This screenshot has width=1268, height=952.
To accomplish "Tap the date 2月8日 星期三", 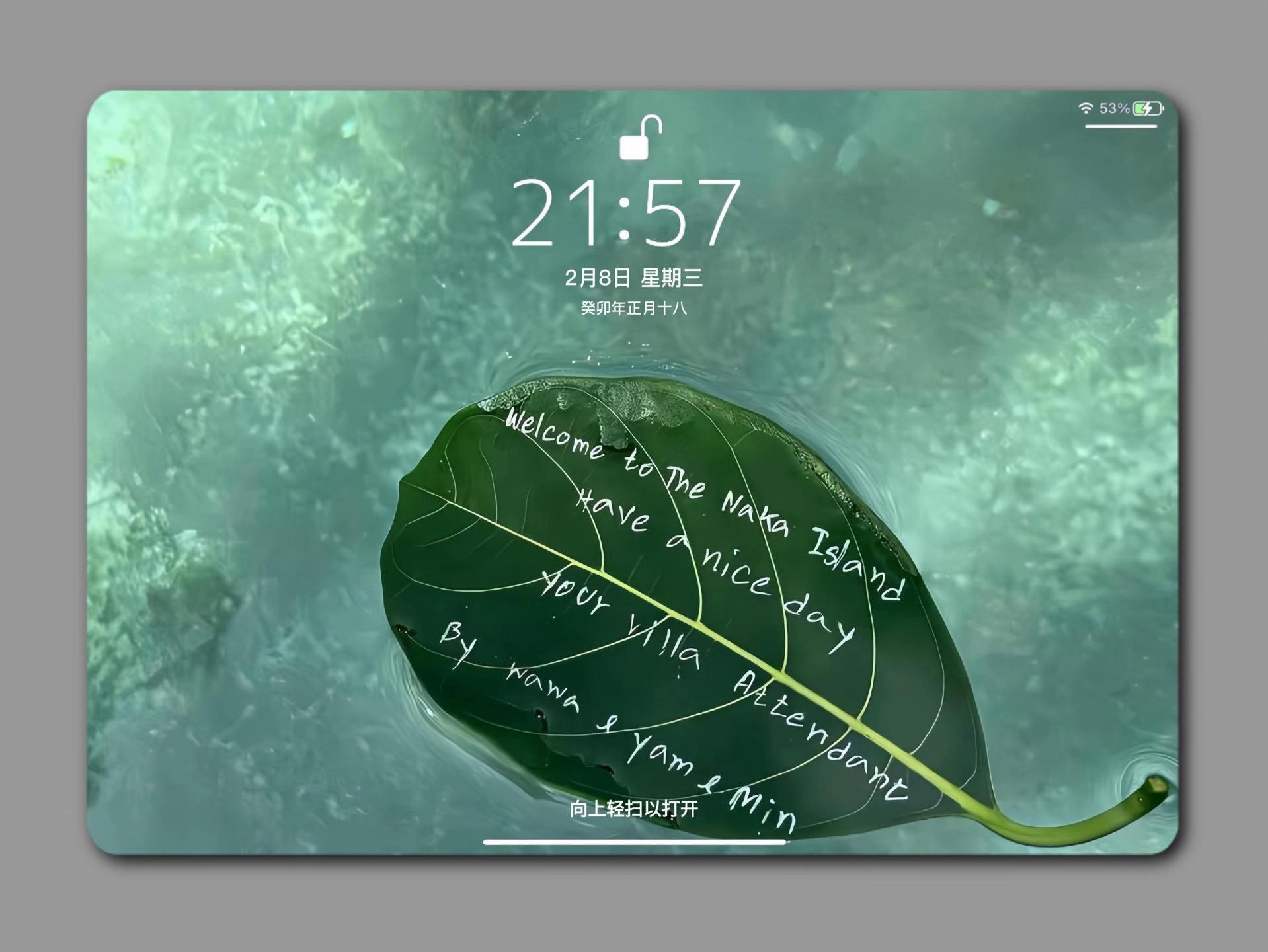I will click(633, 278).
